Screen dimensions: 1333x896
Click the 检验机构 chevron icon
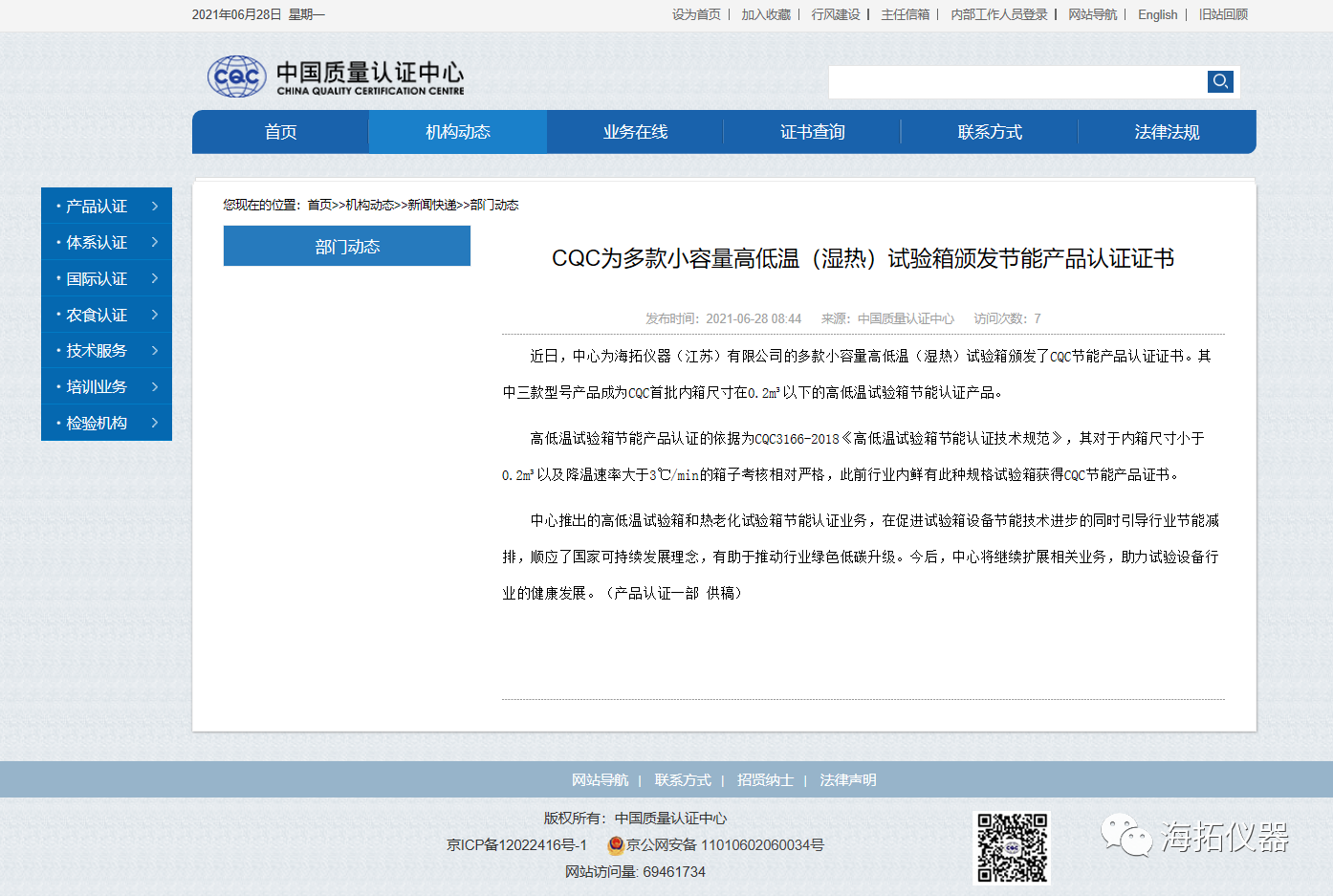point(155,423)
